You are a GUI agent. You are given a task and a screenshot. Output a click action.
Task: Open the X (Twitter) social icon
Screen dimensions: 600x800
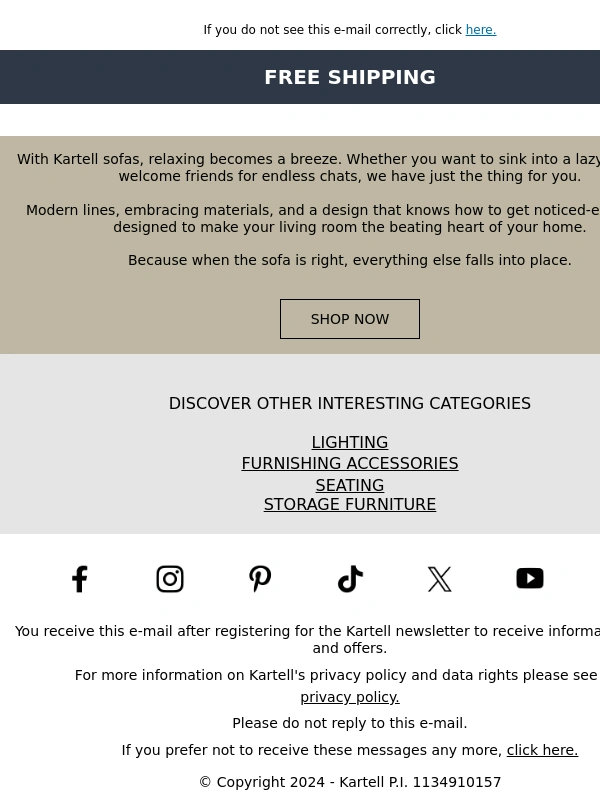(440, 579)
